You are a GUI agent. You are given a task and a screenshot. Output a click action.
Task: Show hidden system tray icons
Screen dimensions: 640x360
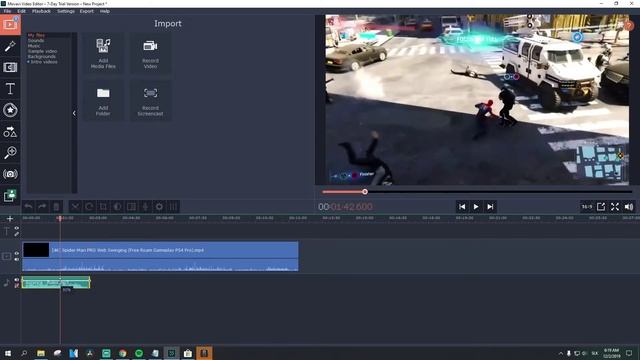click(561, 353)
